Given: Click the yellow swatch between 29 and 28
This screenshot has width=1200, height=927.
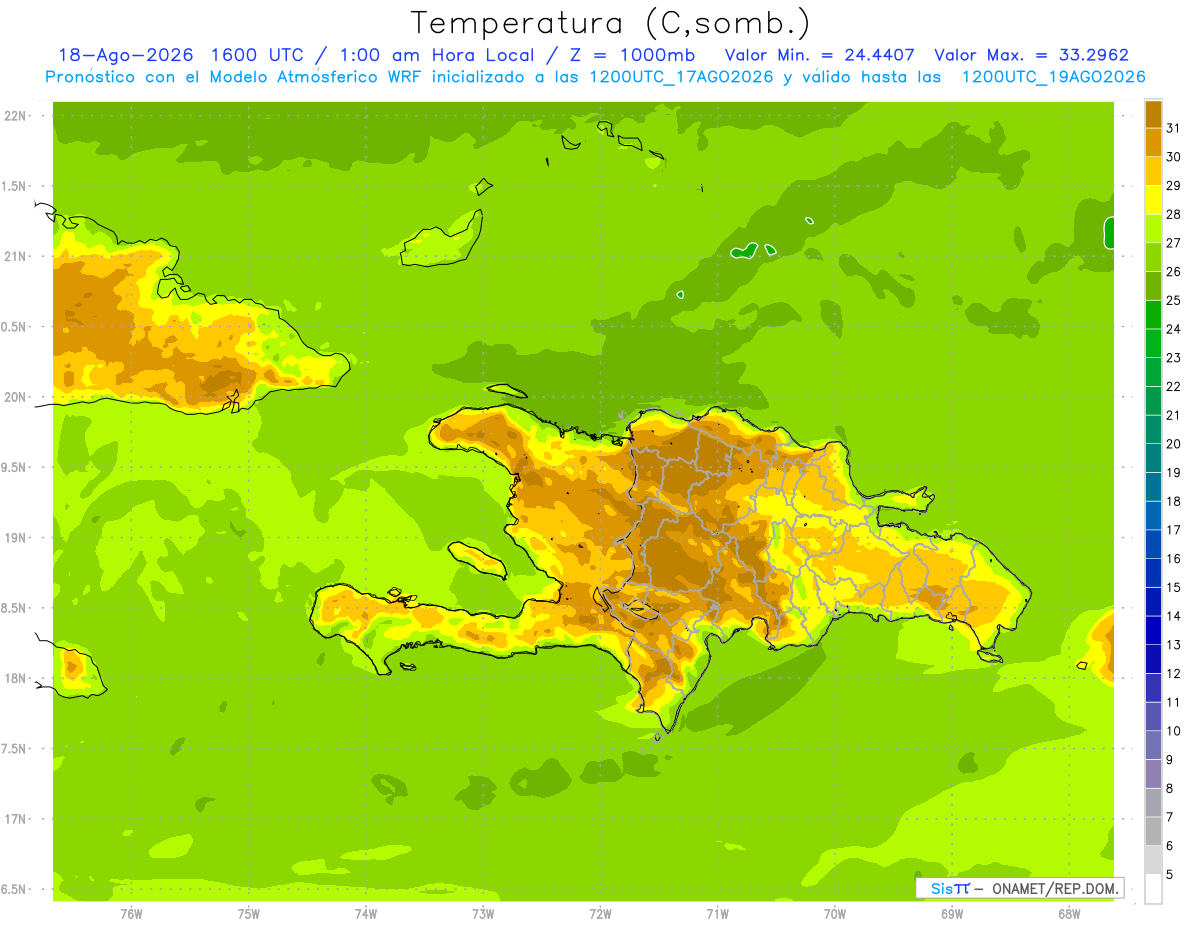Looking at the screenshot, I should 1153,200.
